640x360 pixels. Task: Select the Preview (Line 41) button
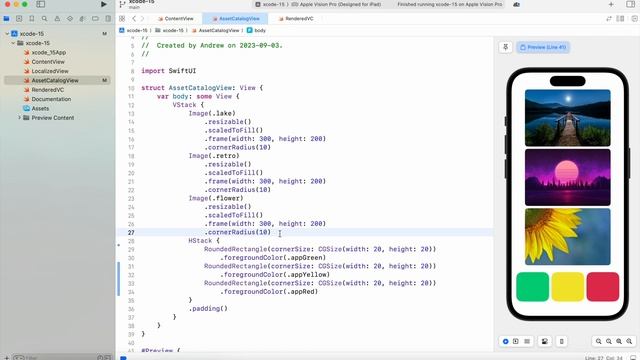[543, 47]
